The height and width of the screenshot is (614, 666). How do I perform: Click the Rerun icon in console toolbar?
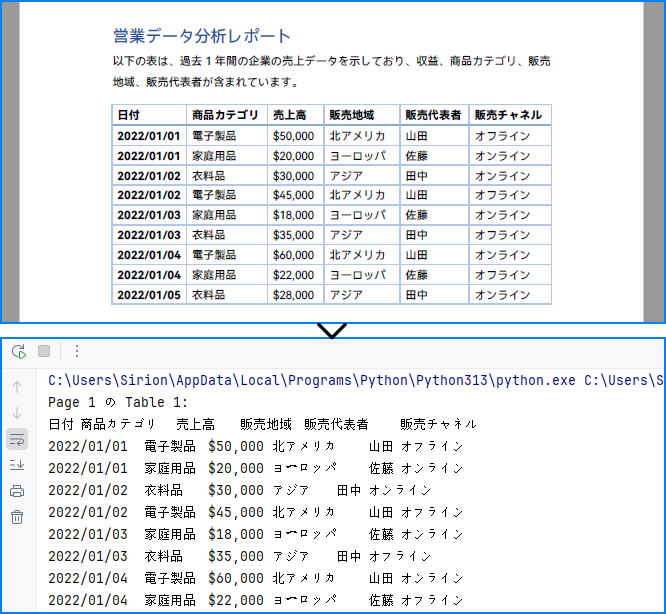pos(18,351)
